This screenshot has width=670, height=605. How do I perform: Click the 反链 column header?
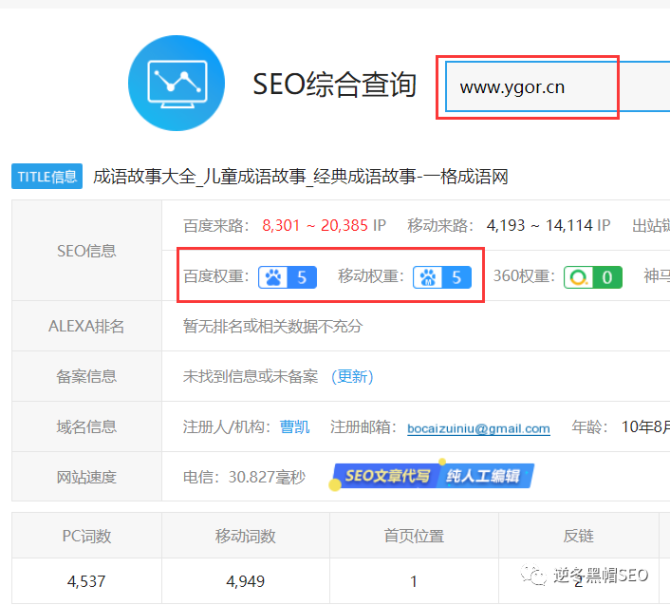pos(579,536)
